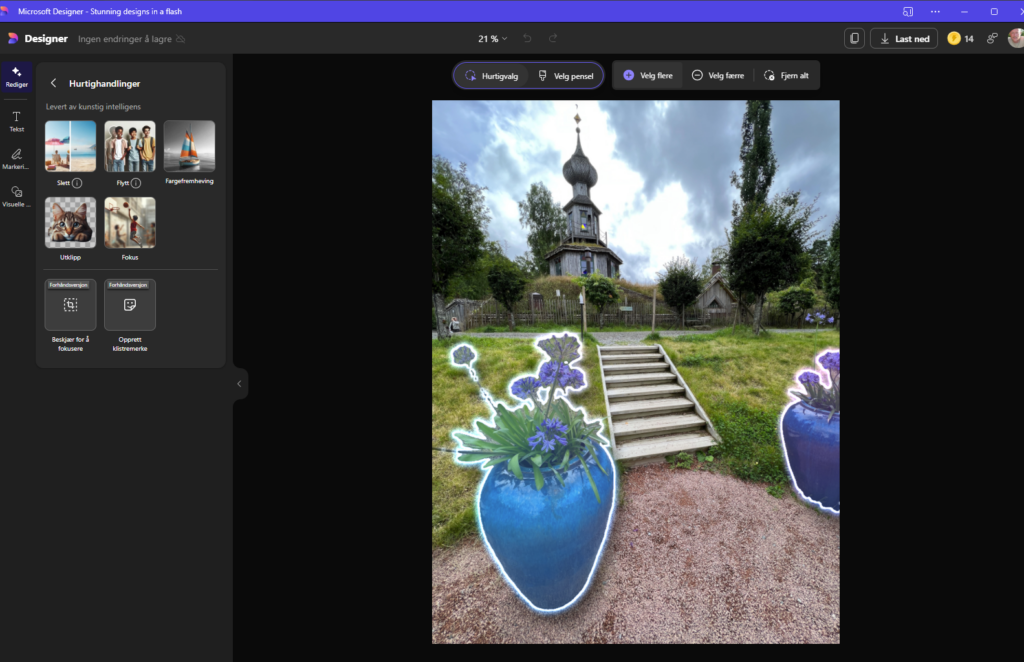Click the Slett thumbnail
The width and height of the screenshot is (1024, 662).
click(70, 146)
